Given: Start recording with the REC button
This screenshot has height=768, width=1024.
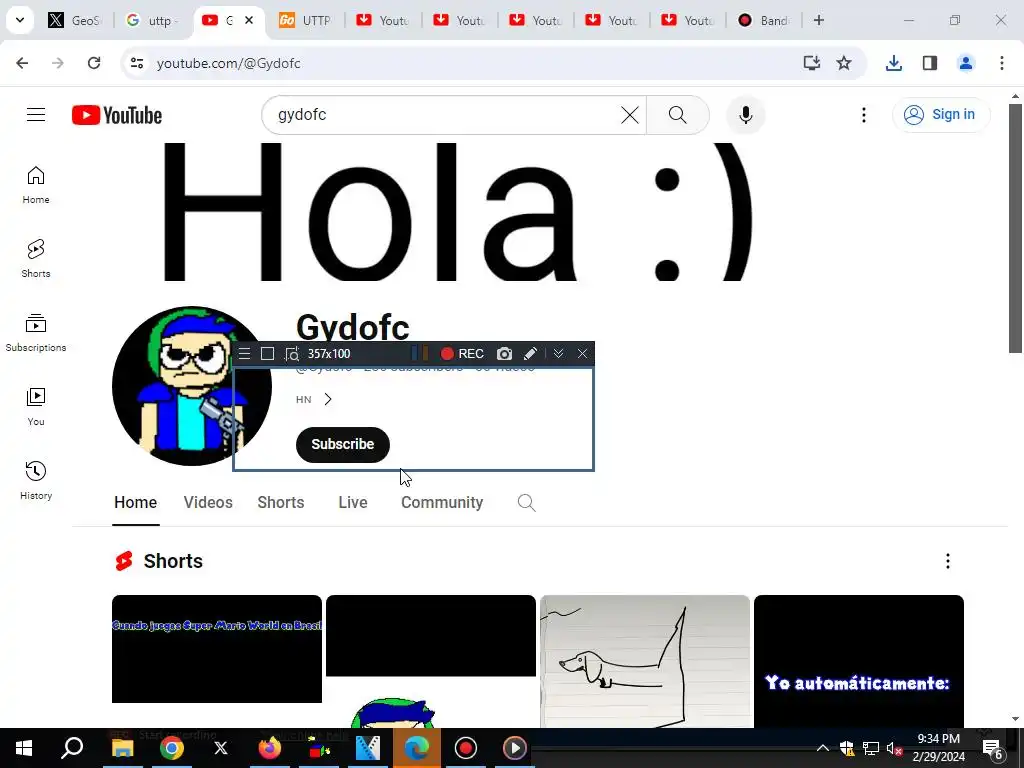Looking at the screenshot, I should point(462,354).
